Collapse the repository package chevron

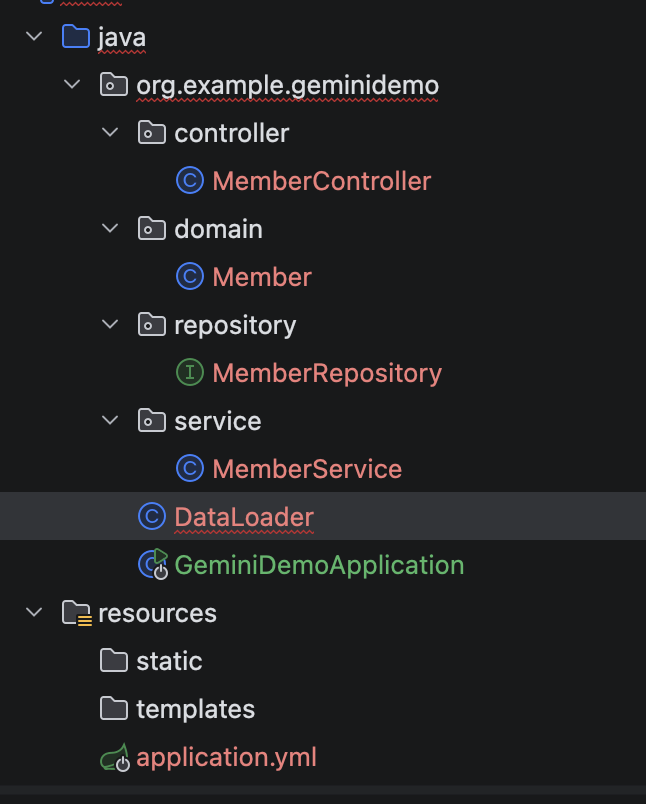(110, 325)
